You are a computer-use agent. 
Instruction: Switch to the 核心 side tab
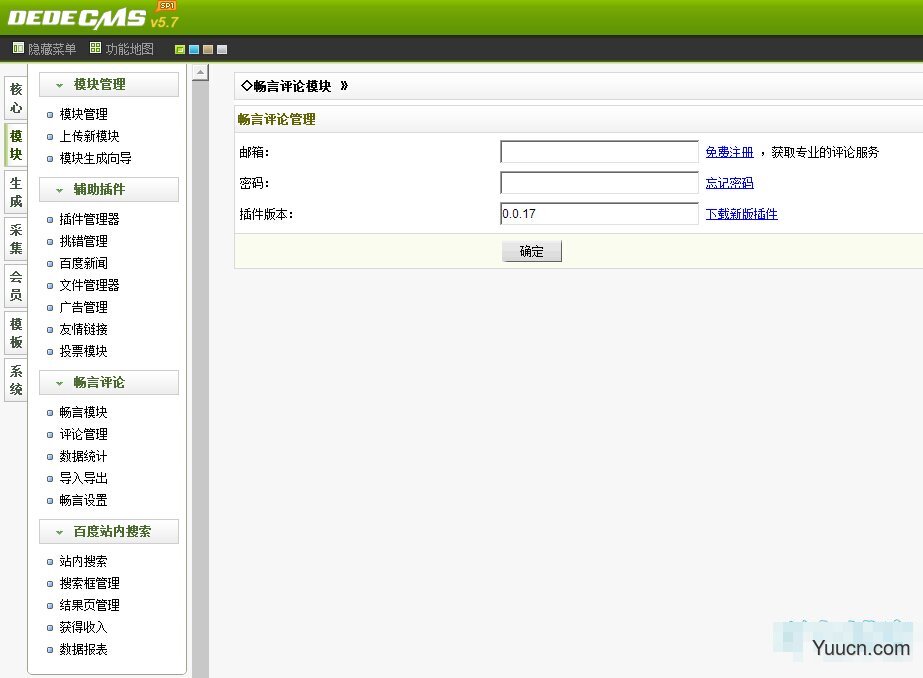tap(15, 98)
